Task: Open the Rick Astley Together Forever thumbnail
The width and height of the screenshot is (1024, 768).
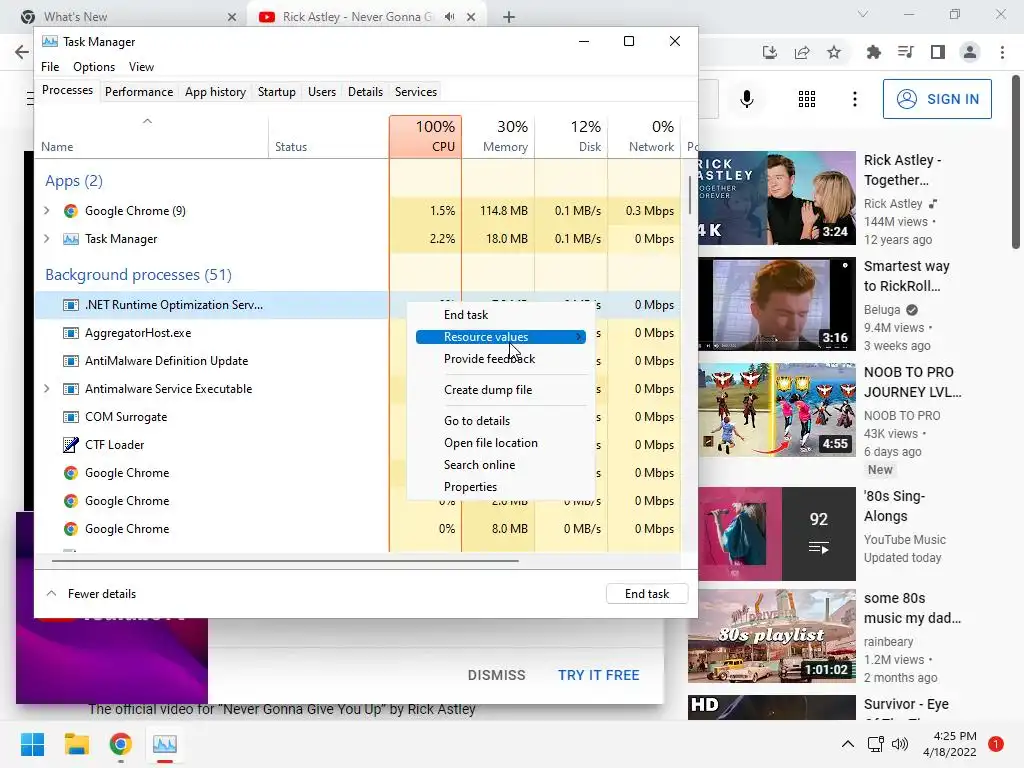Action: coord(776,198)
